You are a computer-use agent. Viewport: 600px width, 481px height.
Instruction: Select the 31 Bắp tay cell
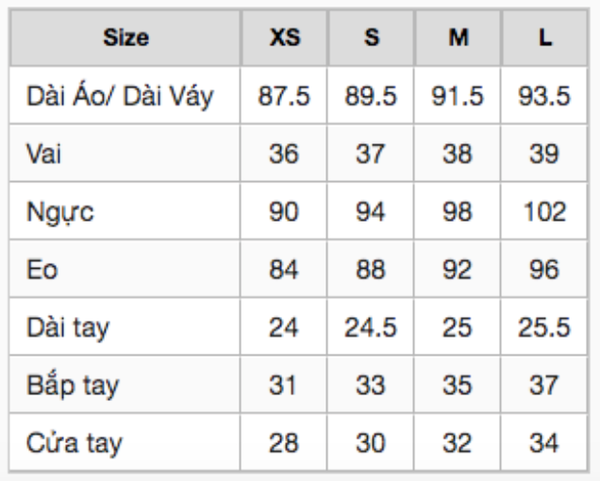284,385
